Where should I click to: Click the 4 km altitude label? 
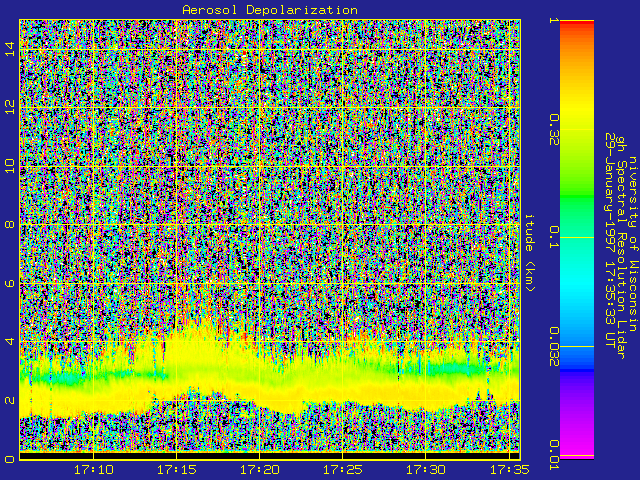[9, 341]
